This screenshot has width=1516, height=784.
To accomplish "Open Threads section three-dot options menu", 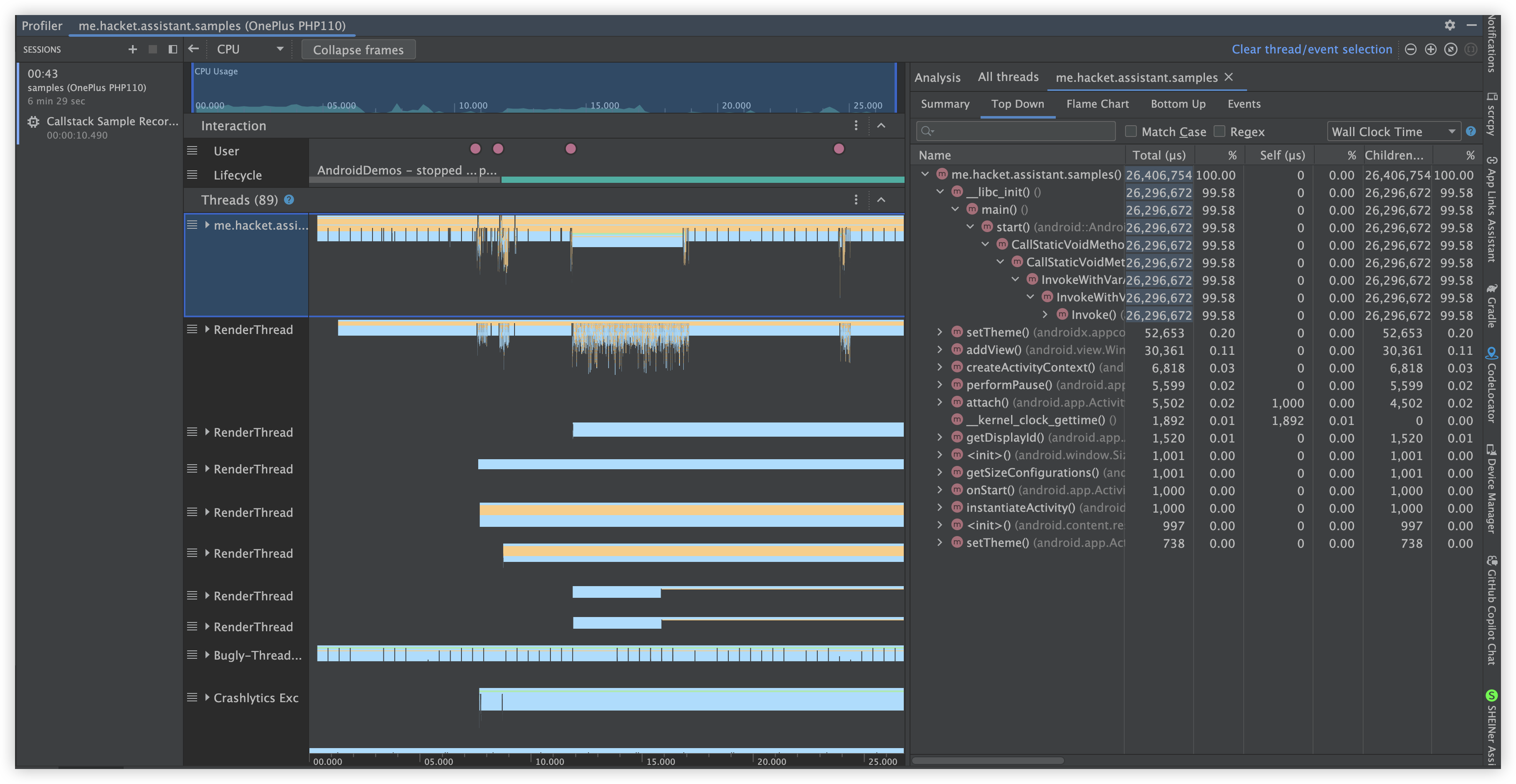I will 856,200.
